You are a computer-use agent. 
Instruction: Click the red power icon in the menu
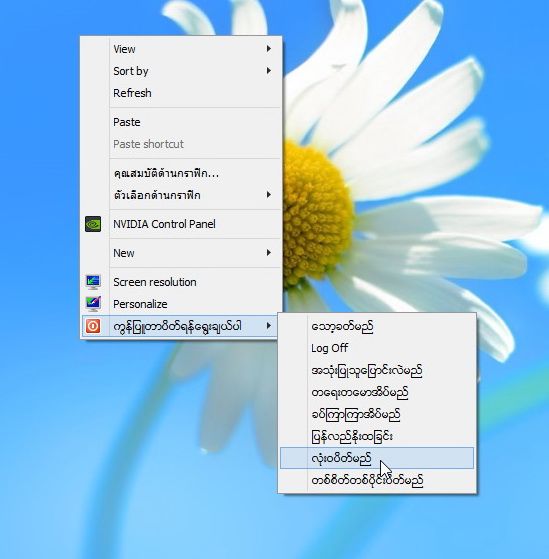[93, 326]
